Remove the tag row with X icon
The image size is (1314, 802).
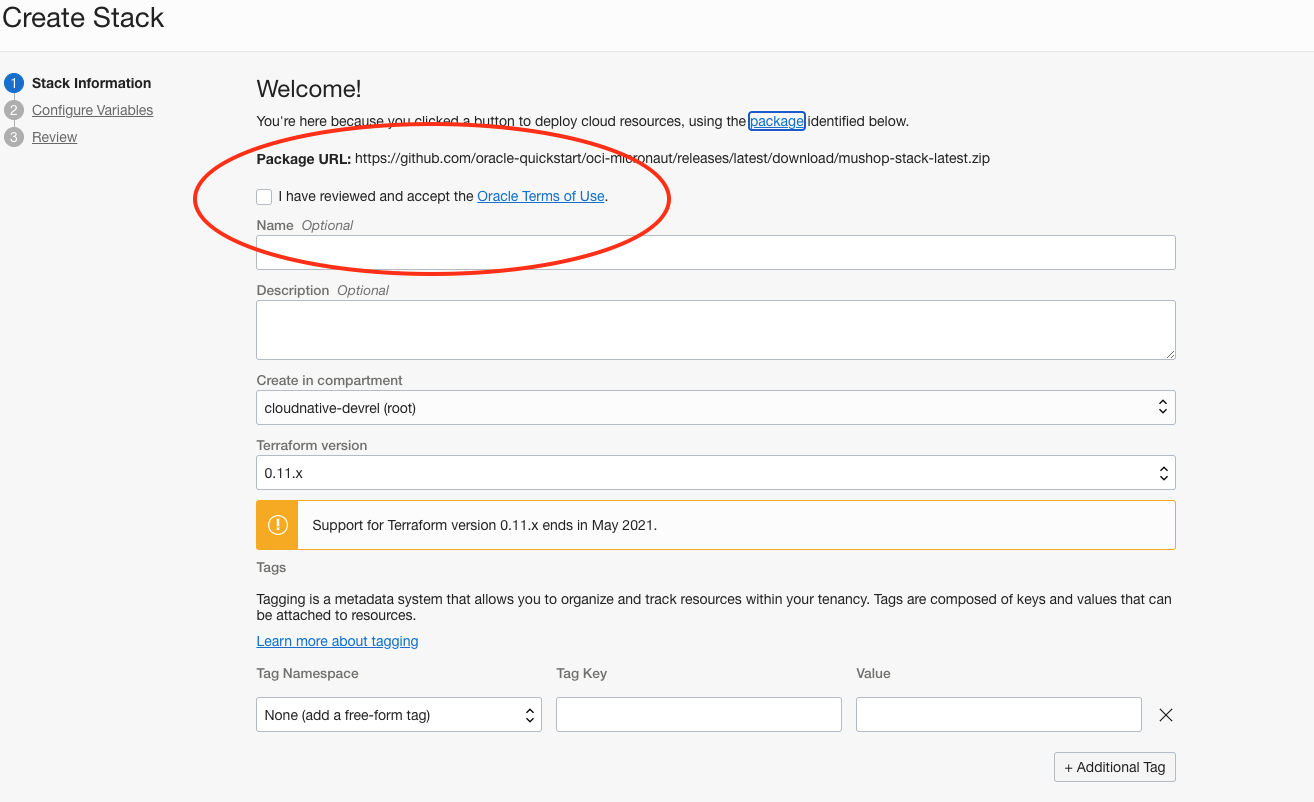pos(1165,715)
